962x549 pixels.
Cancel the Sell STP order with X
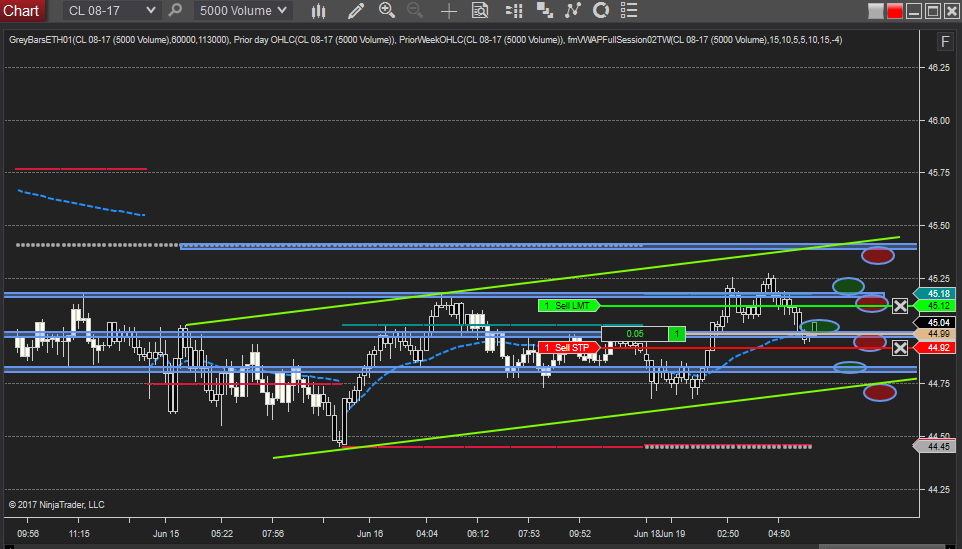pos(899,348)
